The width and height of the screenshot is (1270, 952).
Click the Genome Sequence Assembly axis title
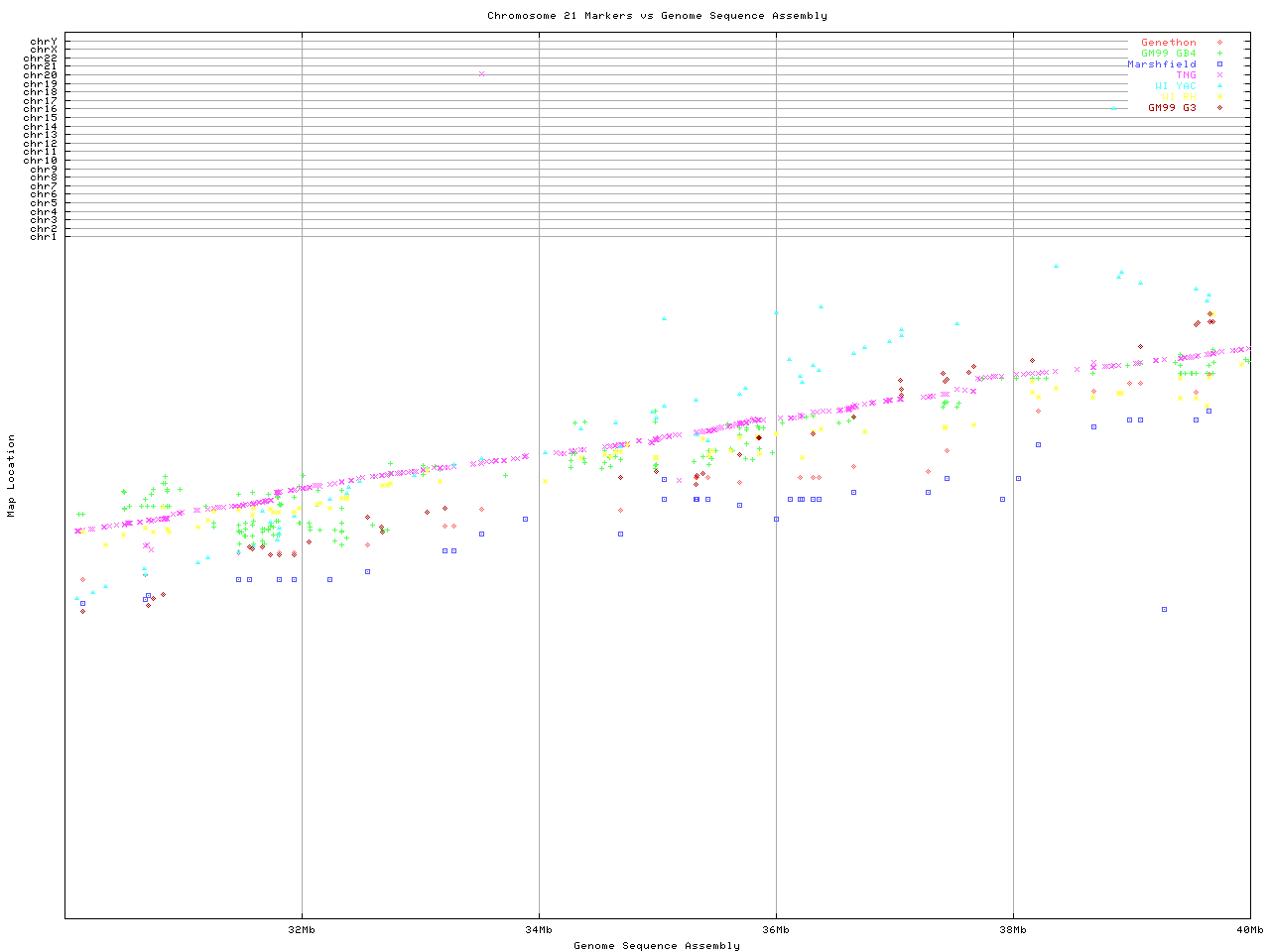[657, 946]
